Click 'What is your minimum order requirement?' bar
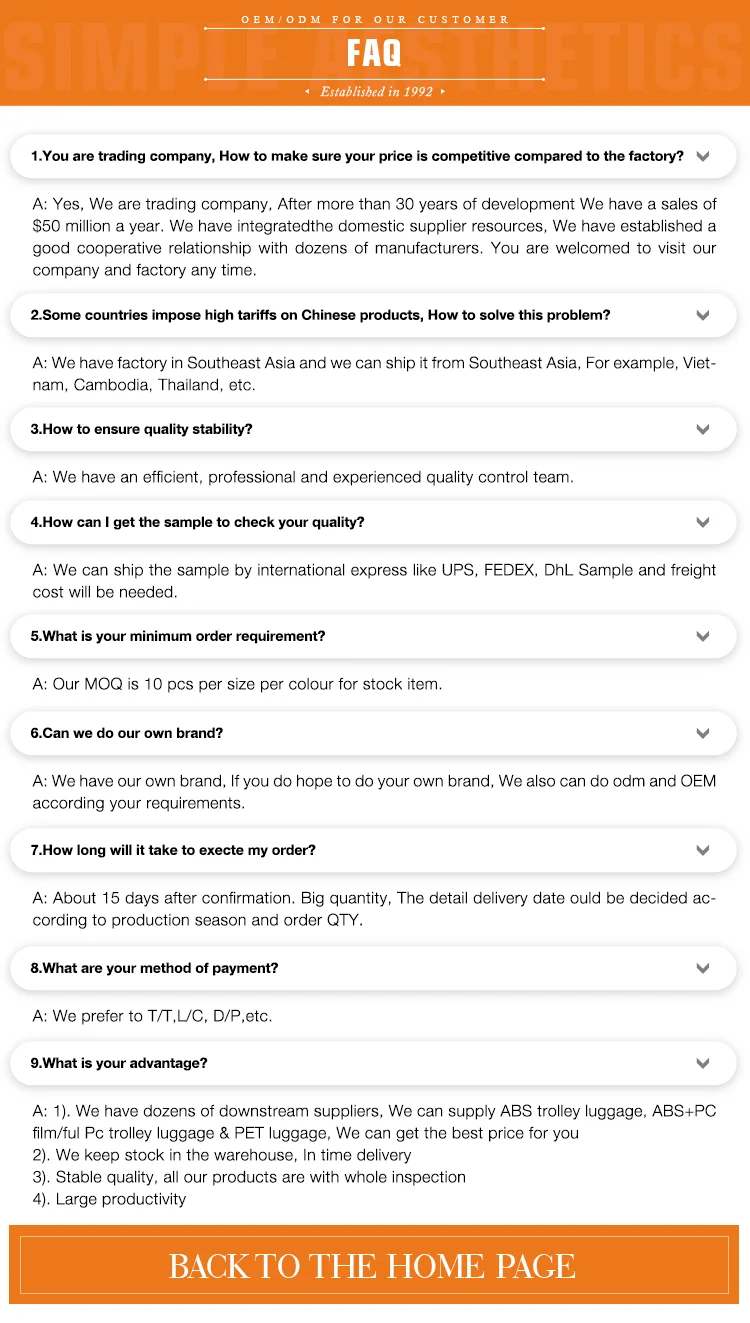750x1323 pixels. [x=177, y=636]
